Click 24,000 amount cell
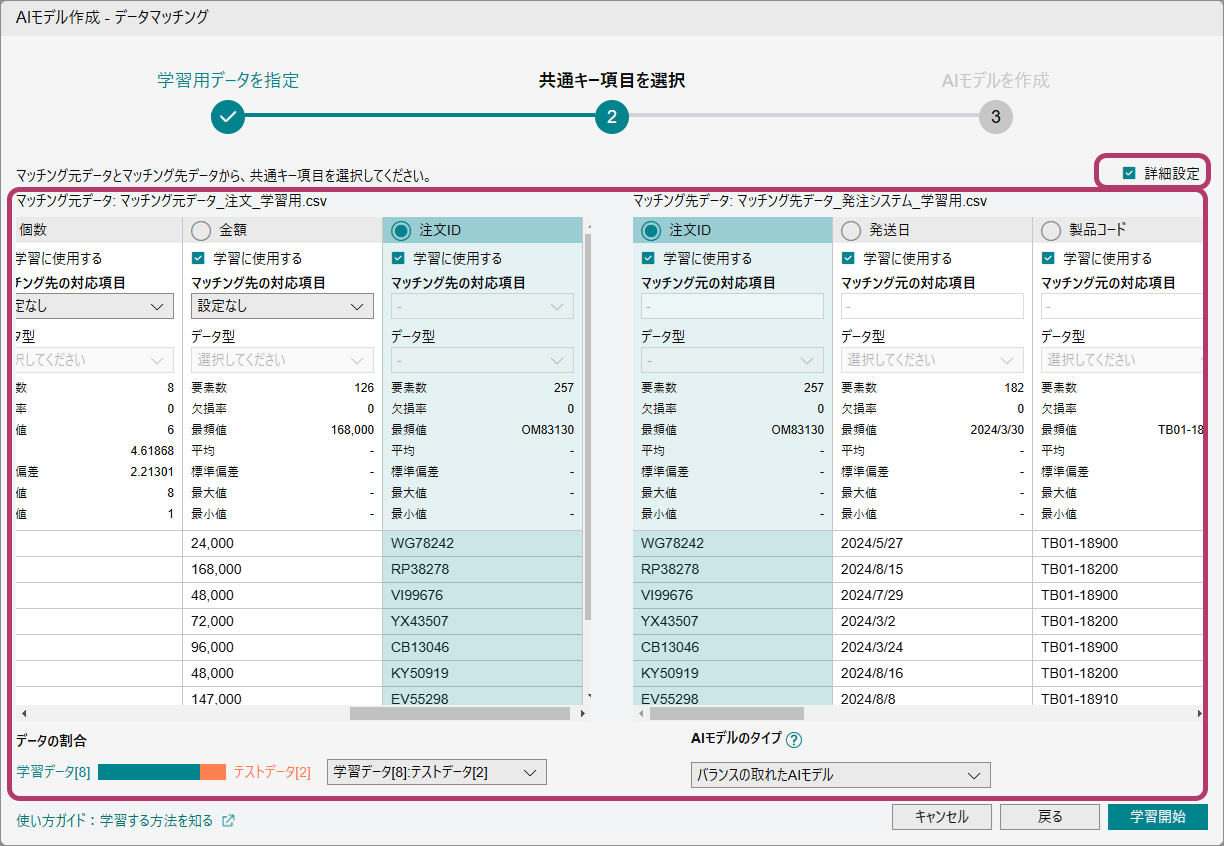Screen dimensions: 1224x846 point(282,543)
